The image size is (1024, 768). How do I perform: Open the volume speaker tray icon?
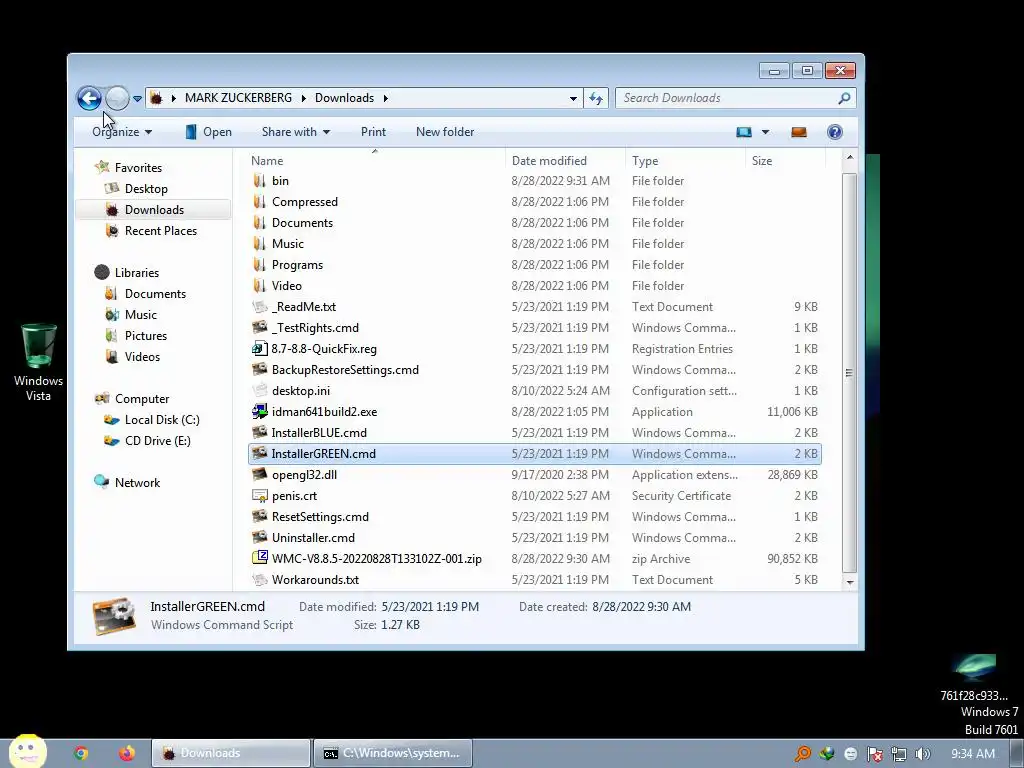pyautogui.click(x=922, y=754)
